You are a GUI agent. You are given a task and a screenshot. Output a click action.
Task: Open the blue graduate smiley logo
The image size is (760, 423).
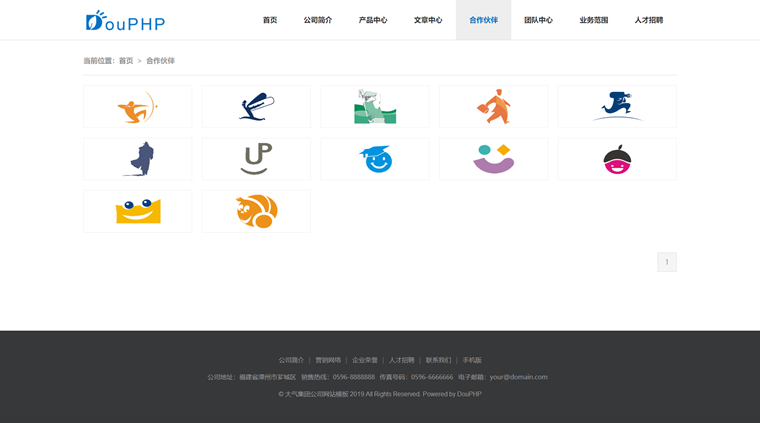tap(375, 159)
